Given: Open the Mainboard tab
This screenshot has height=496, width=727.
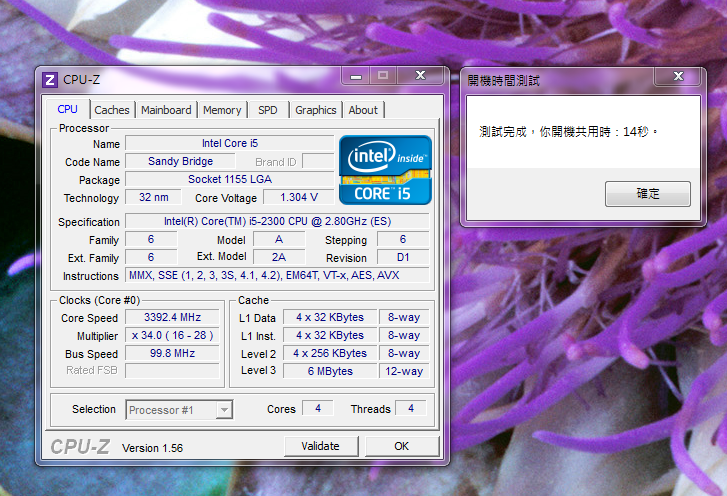Looking at the screenshot, I should [x=166, y=110].
